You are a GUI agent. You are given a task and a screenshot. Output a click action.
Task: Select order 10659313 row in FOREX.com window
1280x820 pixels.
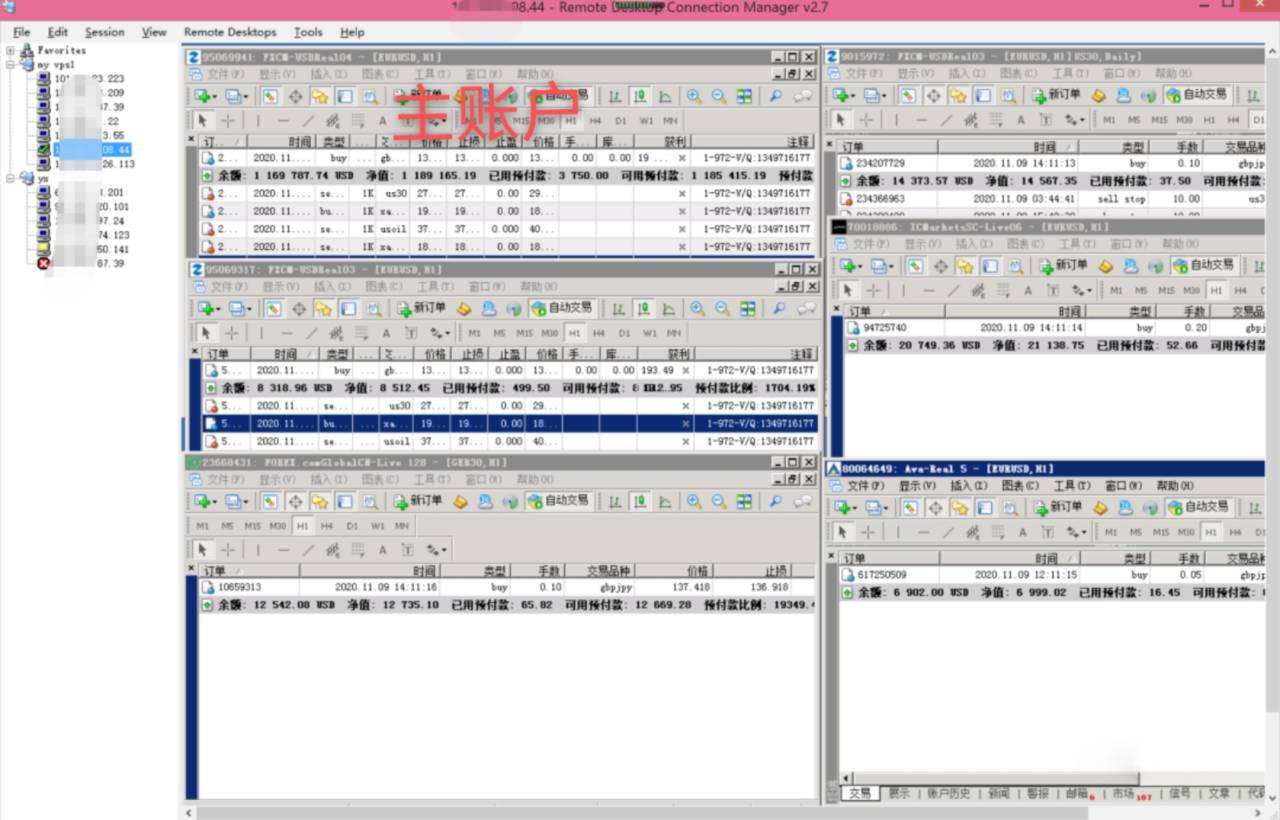pyautogui.click(x=506, y=587)
